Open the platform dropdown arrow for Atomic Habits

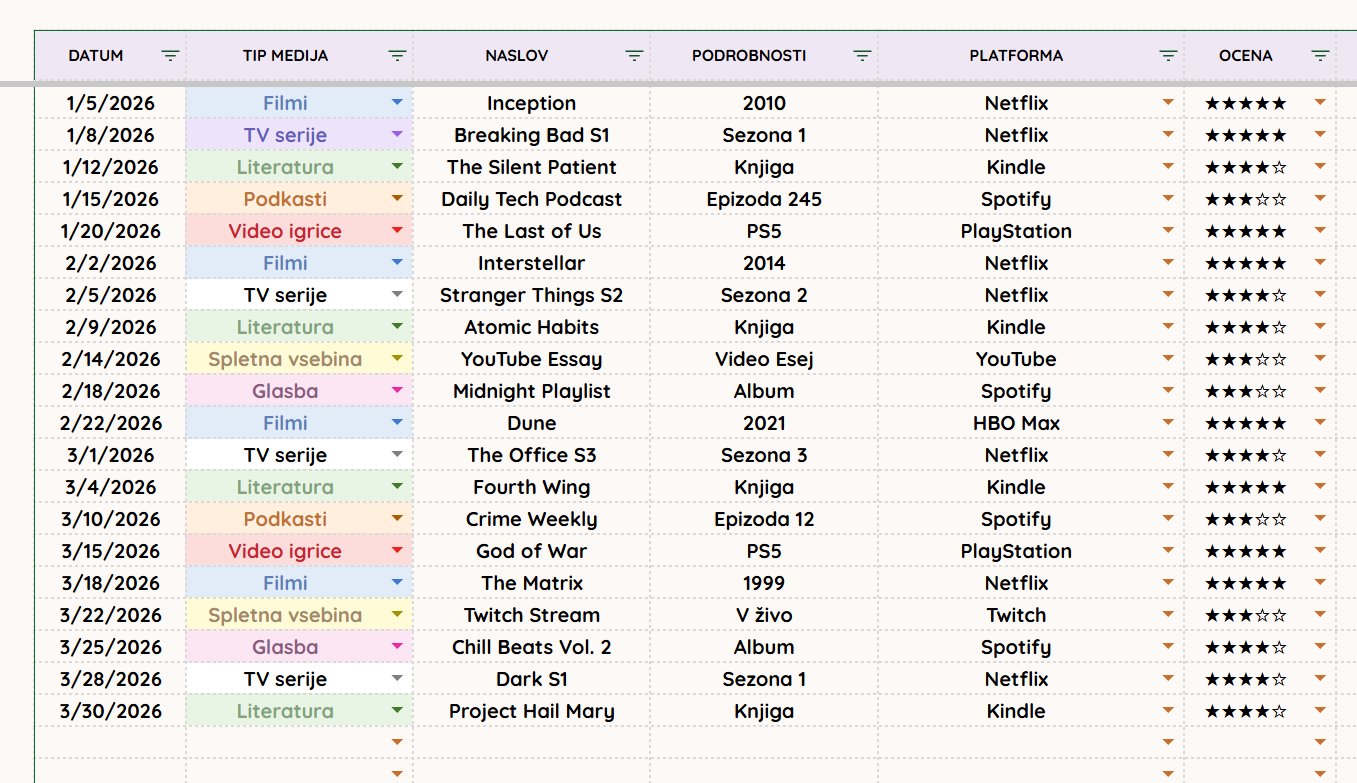click(x=1168, y=326)
